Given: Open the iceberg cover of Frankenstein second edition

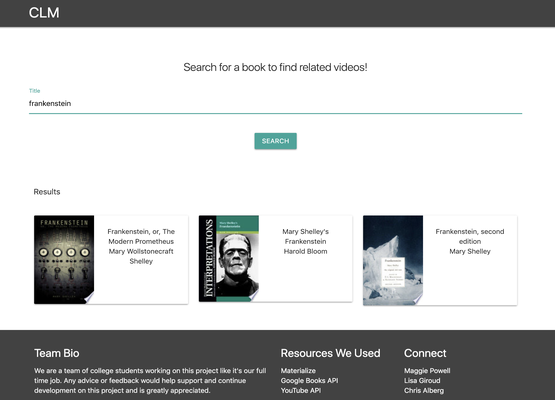Looking at the screenshot, I should click(393, 260).
